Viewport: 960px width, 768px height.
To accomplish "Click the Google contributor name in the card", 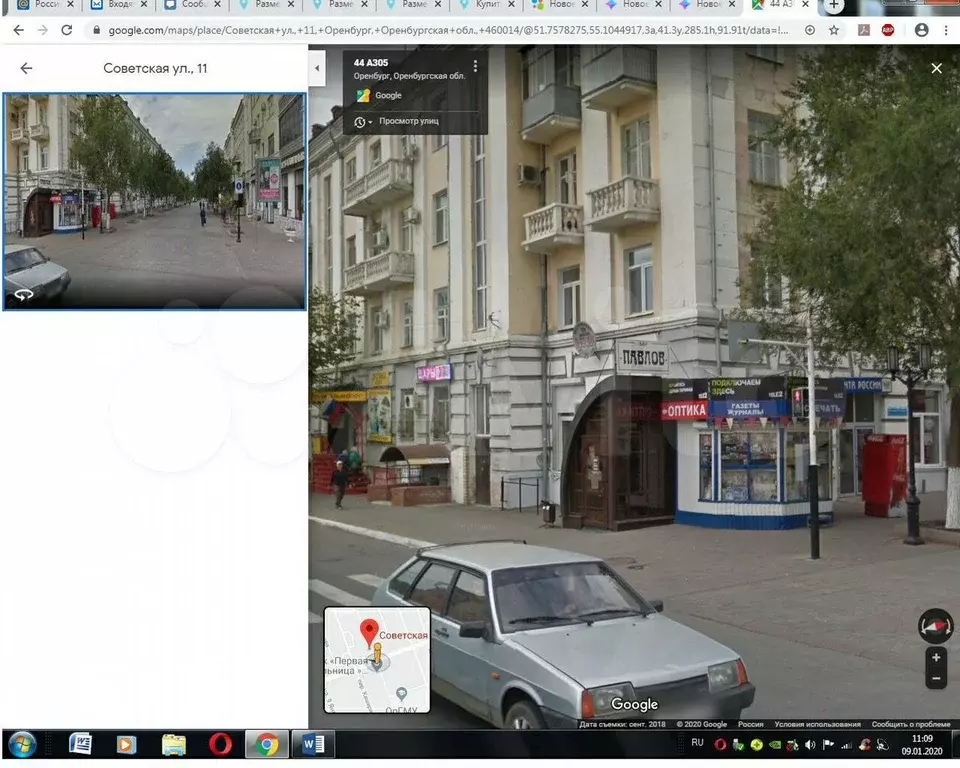I will (x=388, y=95).
